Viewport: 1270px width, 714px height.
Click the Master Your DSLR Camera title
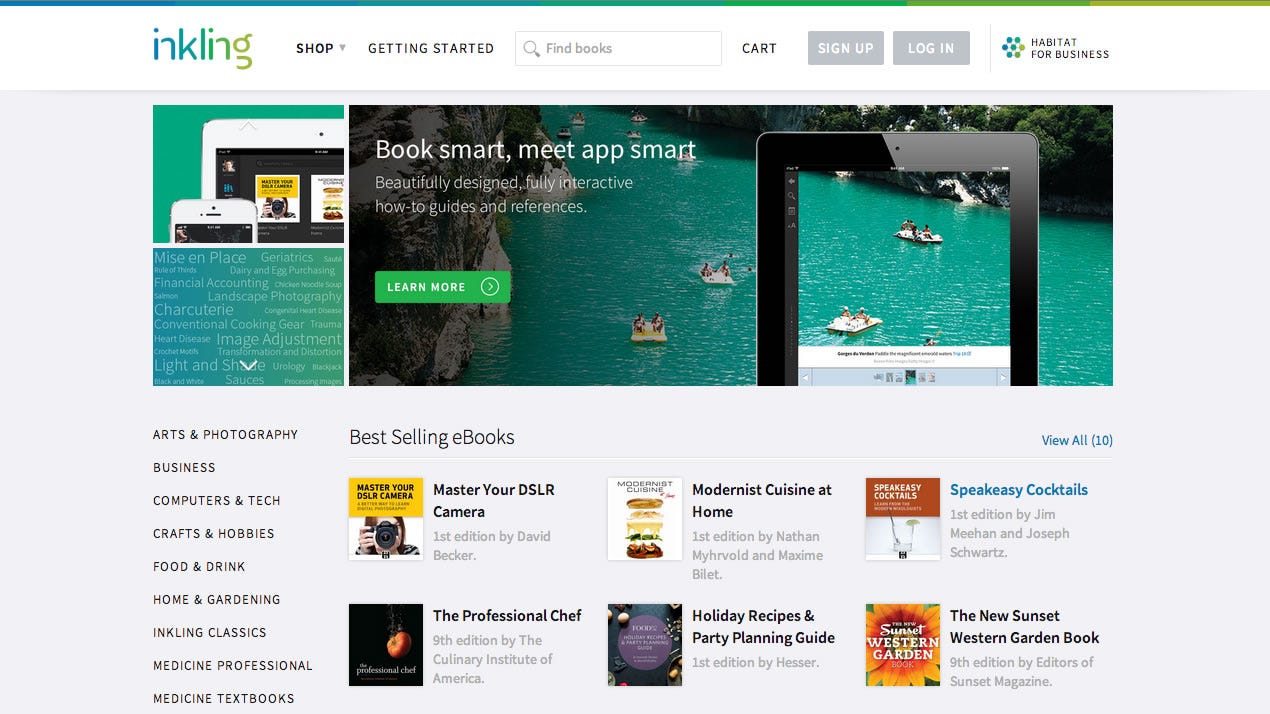(x=494, y=500)
